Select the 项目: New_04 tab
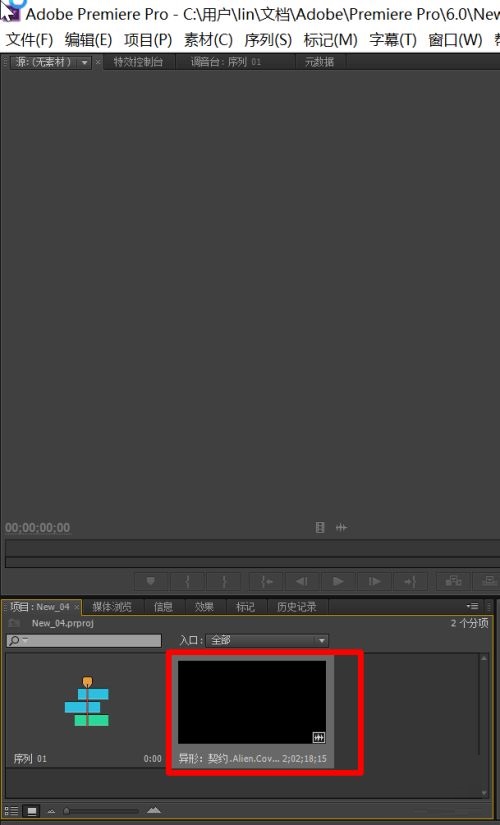The width and height of the screenshot is (500, 825). pyautogui.click(x=40, y=607)
